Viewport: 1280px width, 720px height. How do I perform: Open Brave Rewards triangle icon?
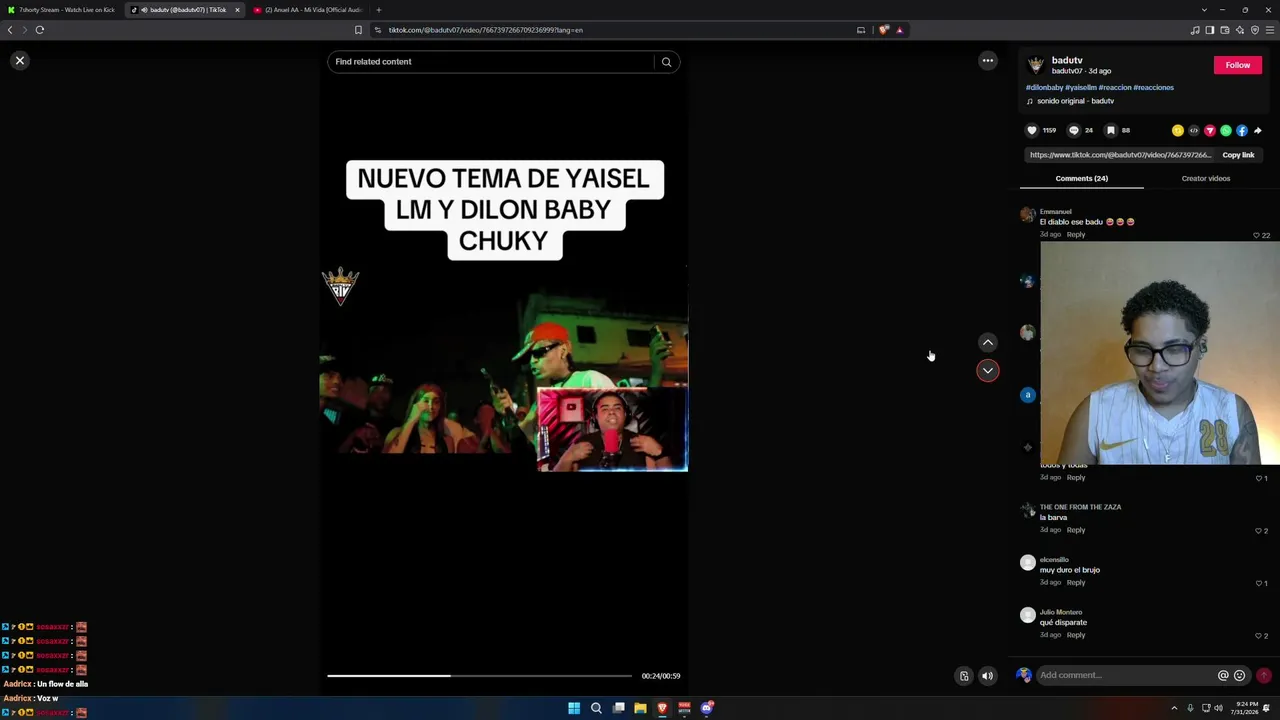[x=899, y=30]
